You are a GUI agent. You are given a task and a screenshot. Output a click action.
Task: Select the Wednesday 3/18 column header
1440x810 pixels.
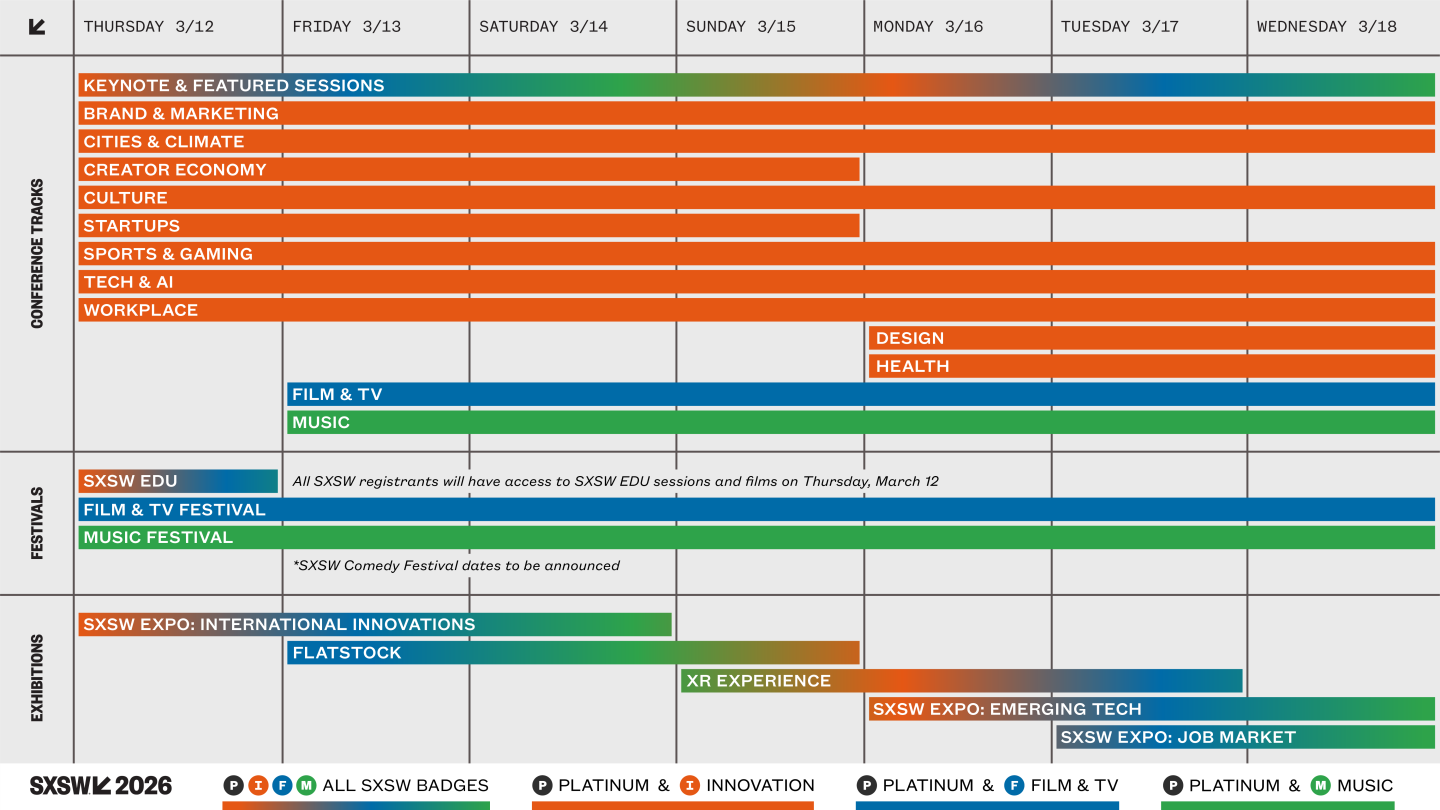1327,27
